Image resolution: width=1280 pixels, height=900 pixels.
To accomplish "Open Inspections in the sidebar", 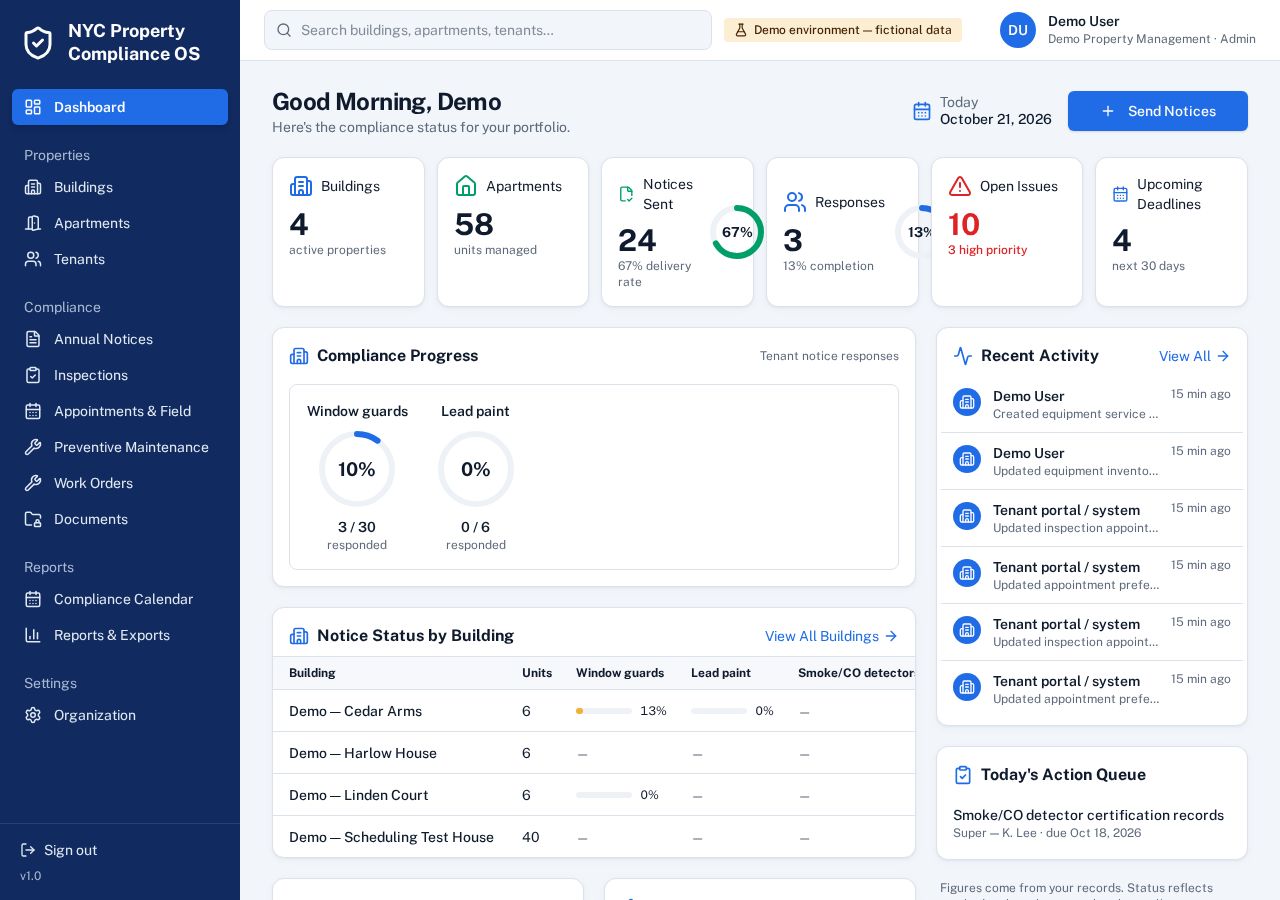I will click(x=120, y=375).
